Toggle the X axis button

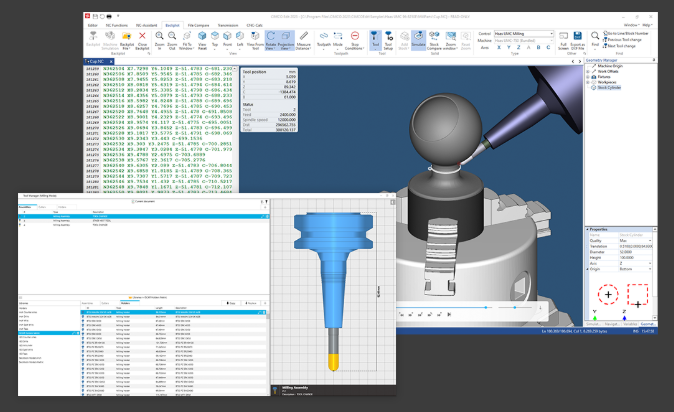click(x=499, y=47)
